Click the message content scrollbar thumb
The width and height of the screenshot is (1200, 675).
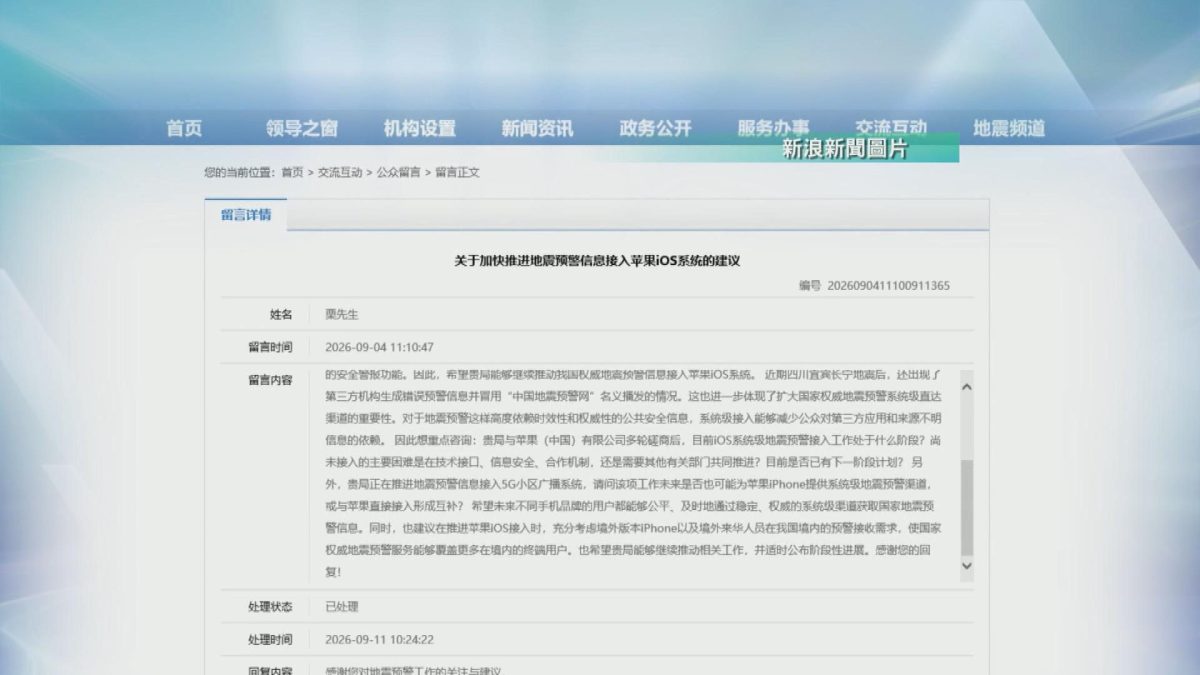point(966,508)
